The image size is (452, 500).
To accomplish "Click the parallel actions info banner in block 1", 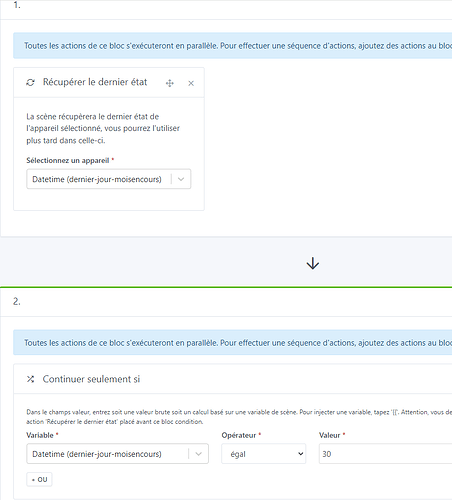I will click(x=233, y=46).
